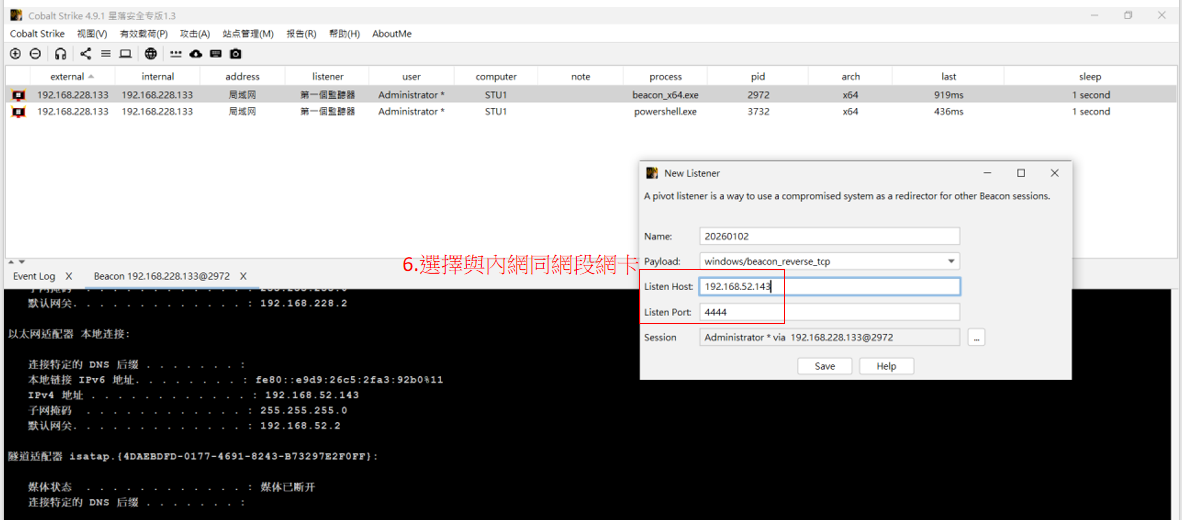Click the beacon icon of the powershell.exe row
The height and width of the screenshot is (520, 1182).
click(19, 112)
